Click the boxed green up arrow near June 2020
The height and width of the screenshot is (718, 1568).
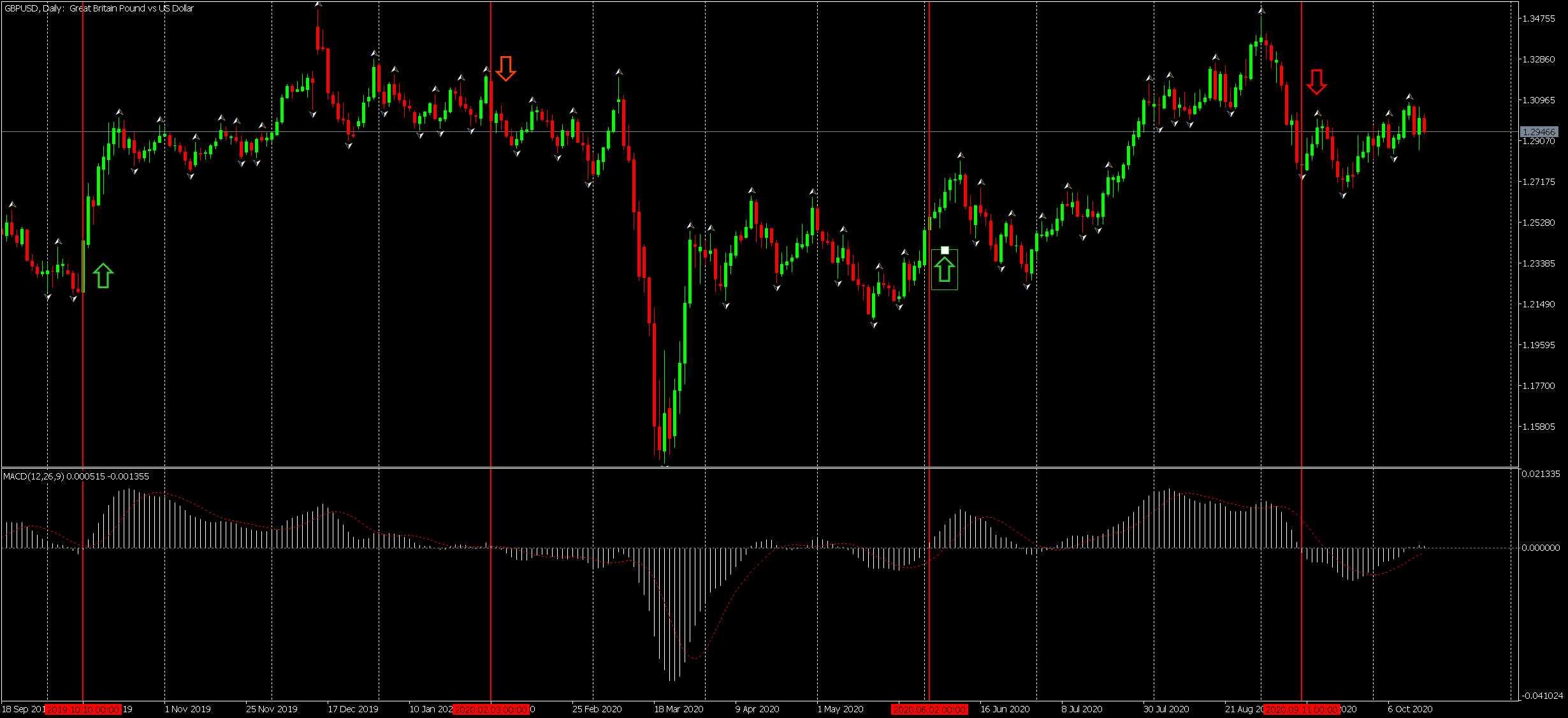[x=945, y=270]
